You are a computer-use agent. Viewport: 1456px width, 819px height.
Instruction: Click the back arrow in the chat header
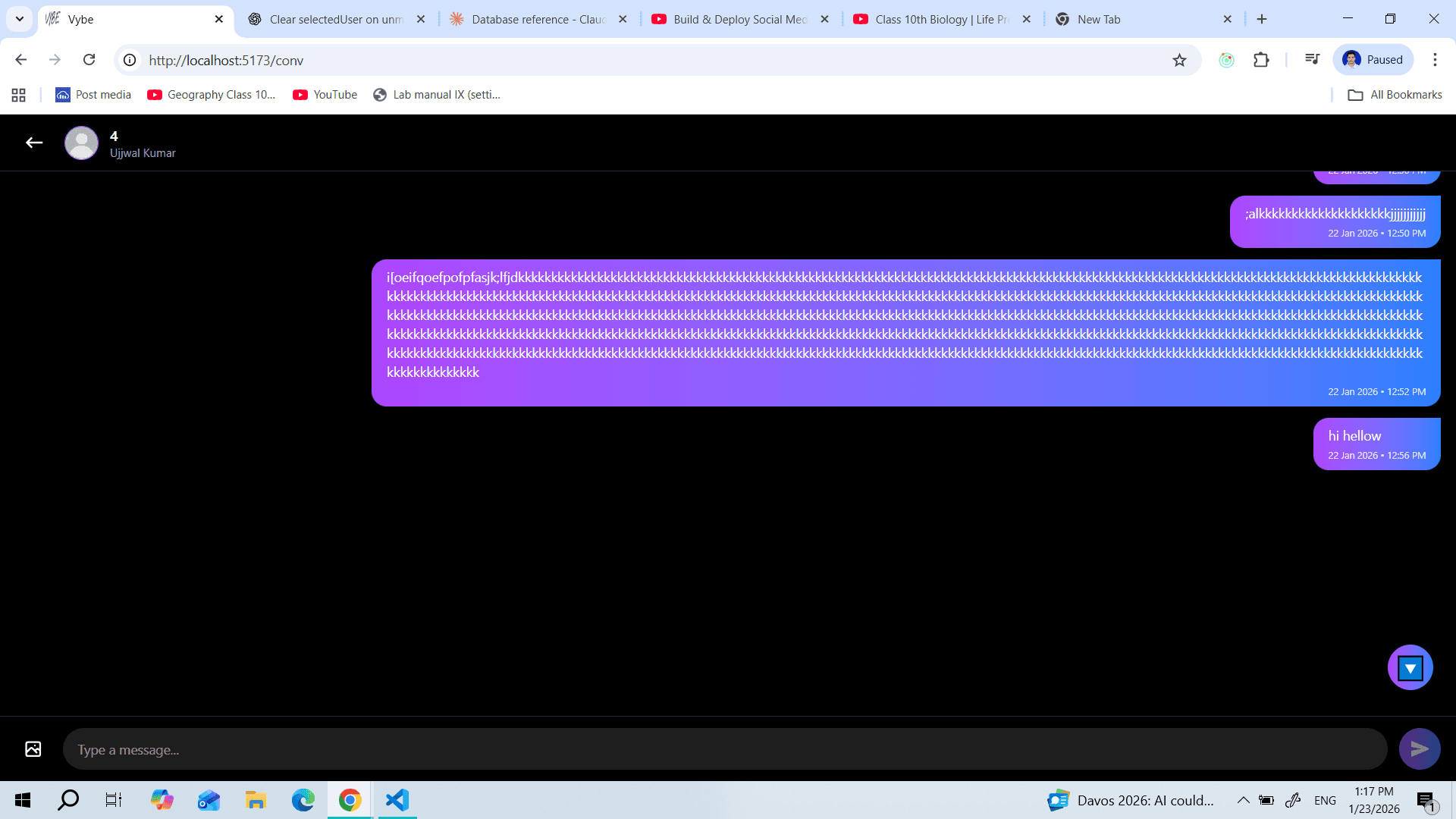pos(33,143)
